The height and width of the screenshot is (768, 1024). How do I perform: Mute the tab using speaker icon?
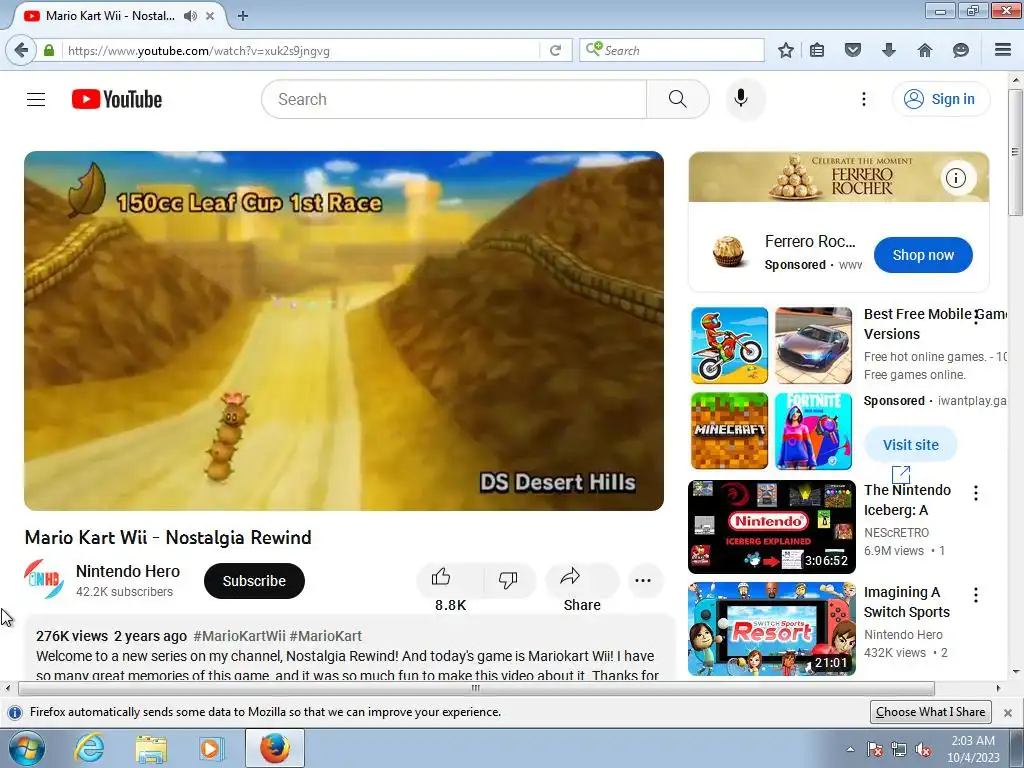(190, 16)
